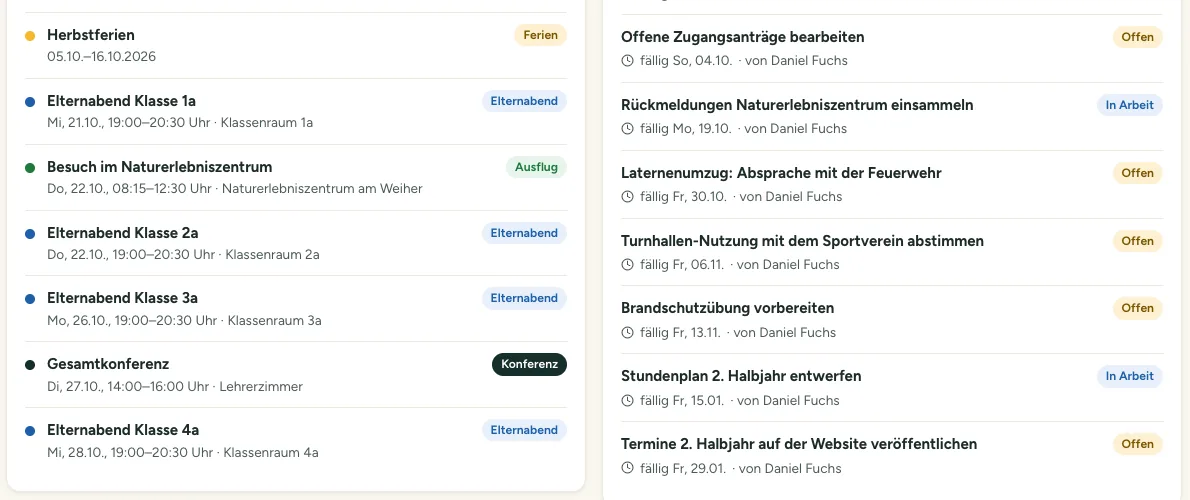Click 'Mo, 26.10., 19:00–20:30 Uhr · Klassenraum 3a'
The width and height of the screenshot is (1190, 500).
coord(184,321)
